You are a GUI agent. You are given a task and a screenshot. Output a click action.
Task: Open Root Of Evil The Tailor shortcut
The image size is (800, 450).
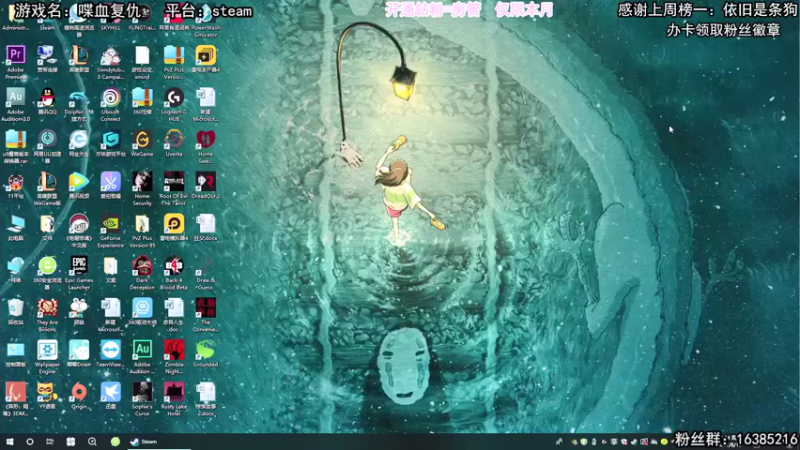(x=174, y=188)
